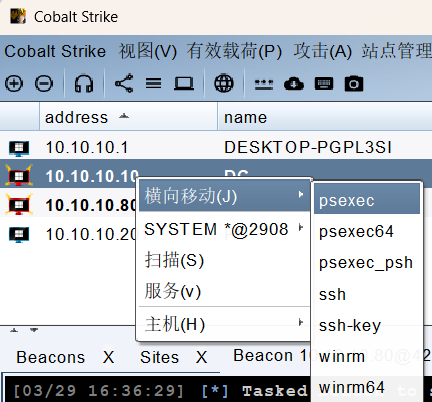
Task: Choose 扫描(S) from the context menu
Action: [224, 260]
